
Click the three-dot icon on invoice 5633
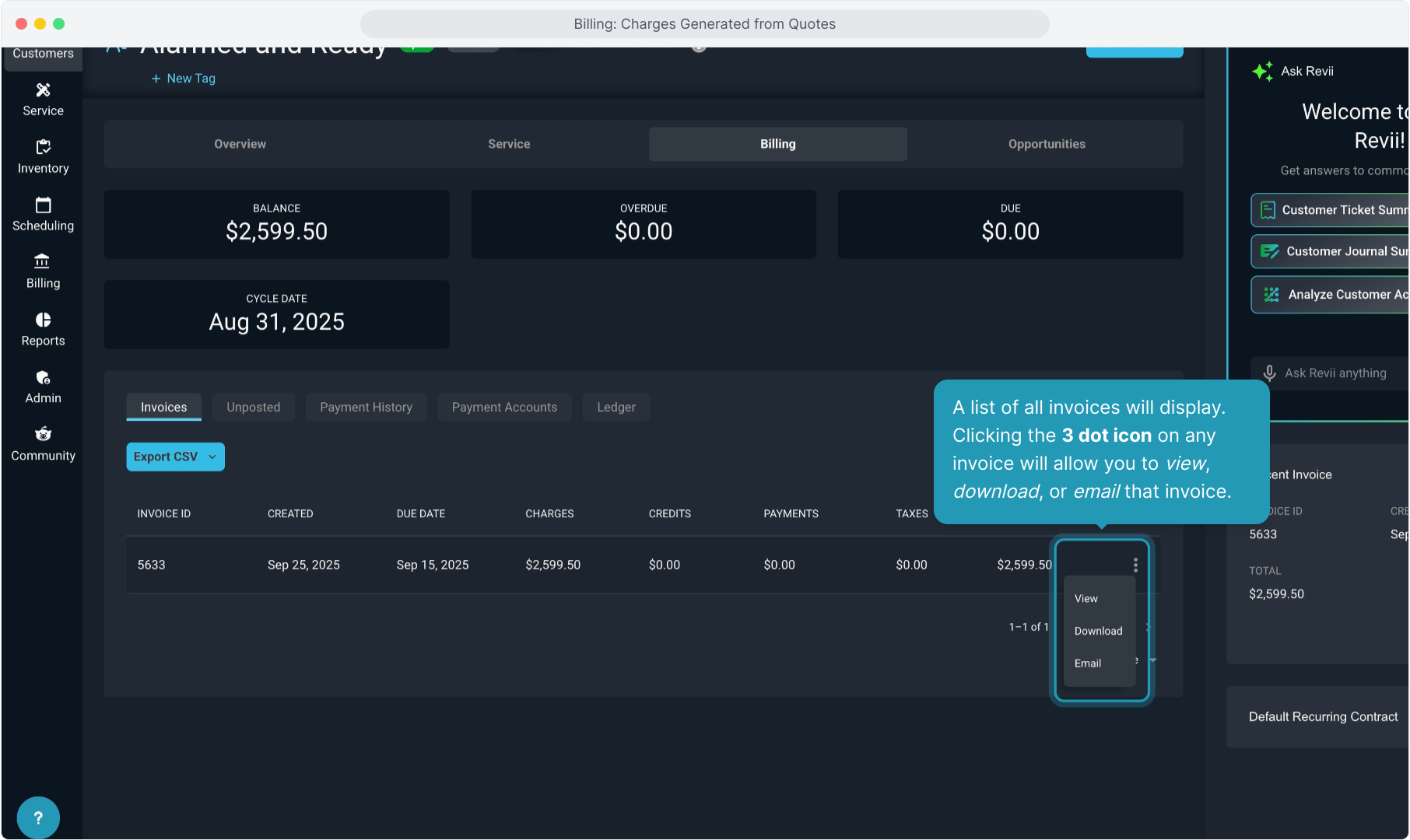[x=1135, y=565]
